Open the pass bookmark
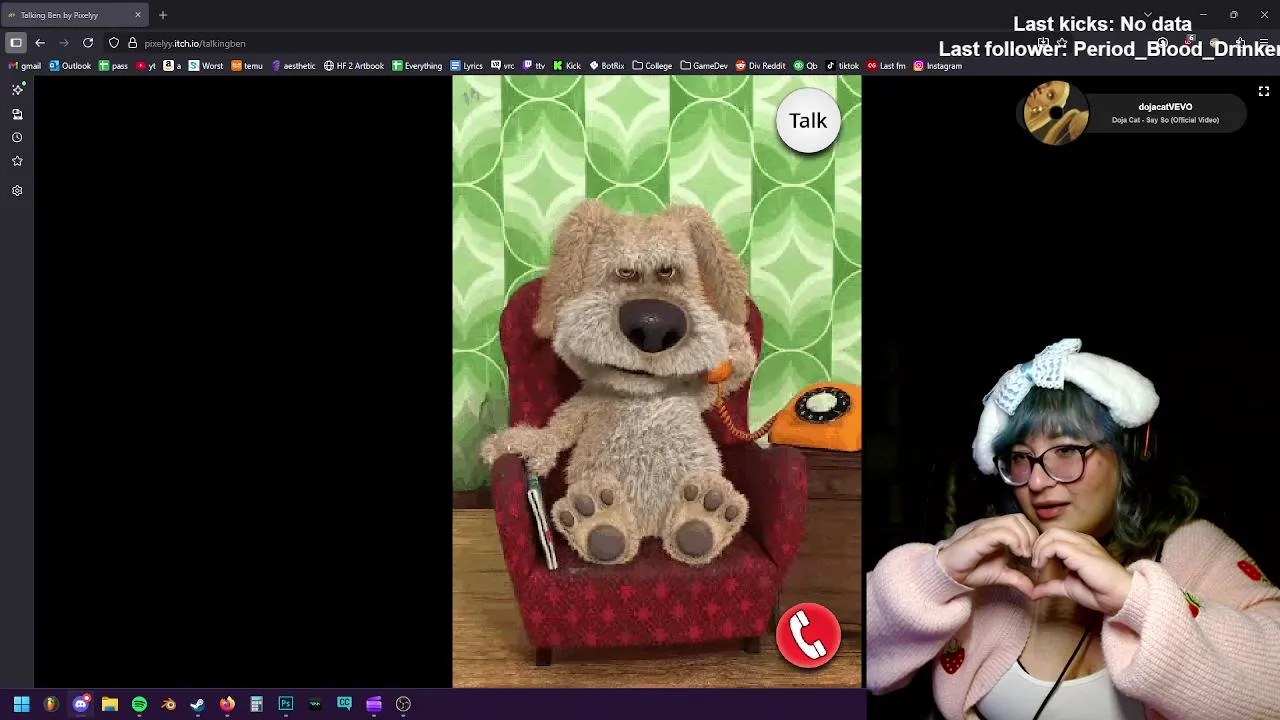The image size is (1280, 720). 113,66
